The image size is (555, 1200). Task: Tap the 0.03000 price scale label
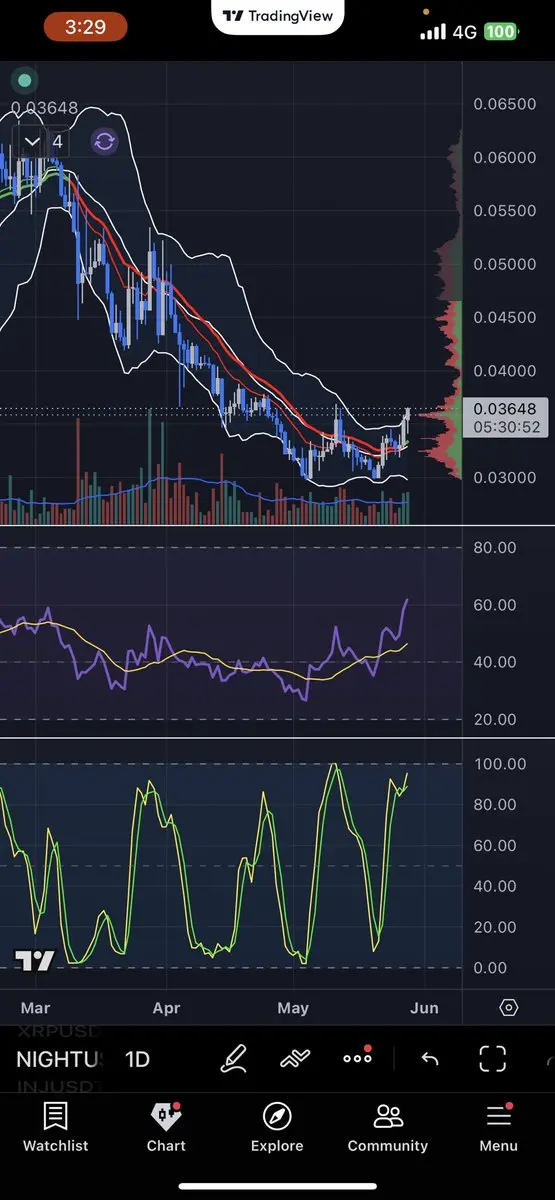(504, 477)
